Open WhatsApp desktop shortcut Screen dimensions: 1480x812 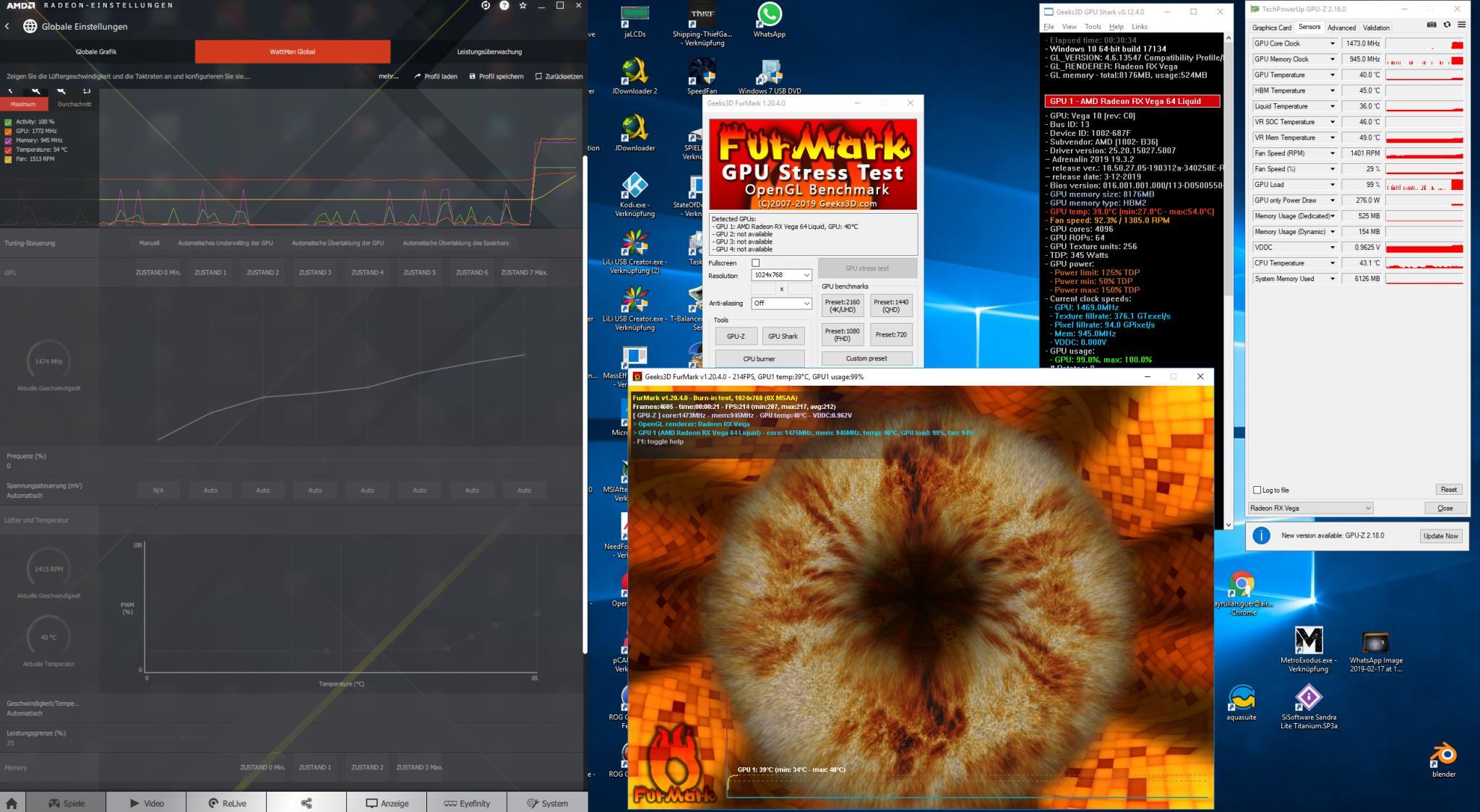click(769, 20)
